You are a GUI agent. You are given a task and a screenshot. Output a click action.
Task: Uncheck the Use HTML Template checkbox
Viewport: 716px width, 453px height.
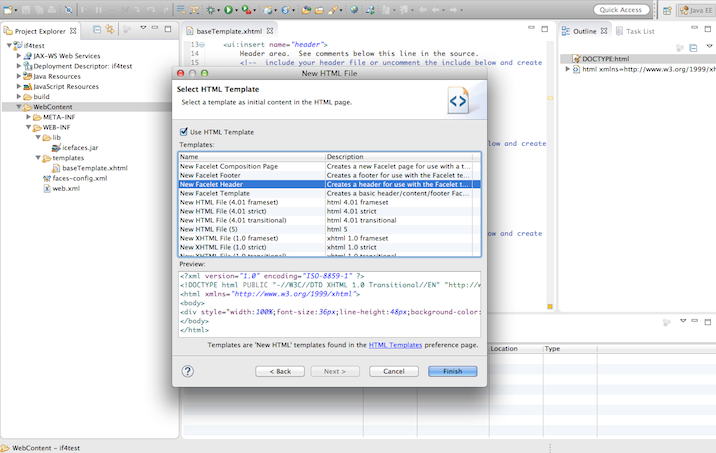click(x=183, y=132)
